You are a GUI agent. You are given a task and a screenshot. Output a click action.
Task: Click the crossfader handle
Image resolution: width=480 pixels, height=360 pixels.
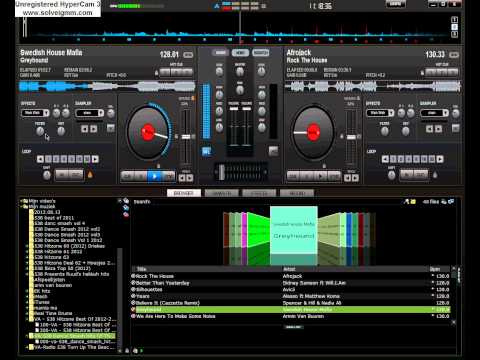[221, 172]
